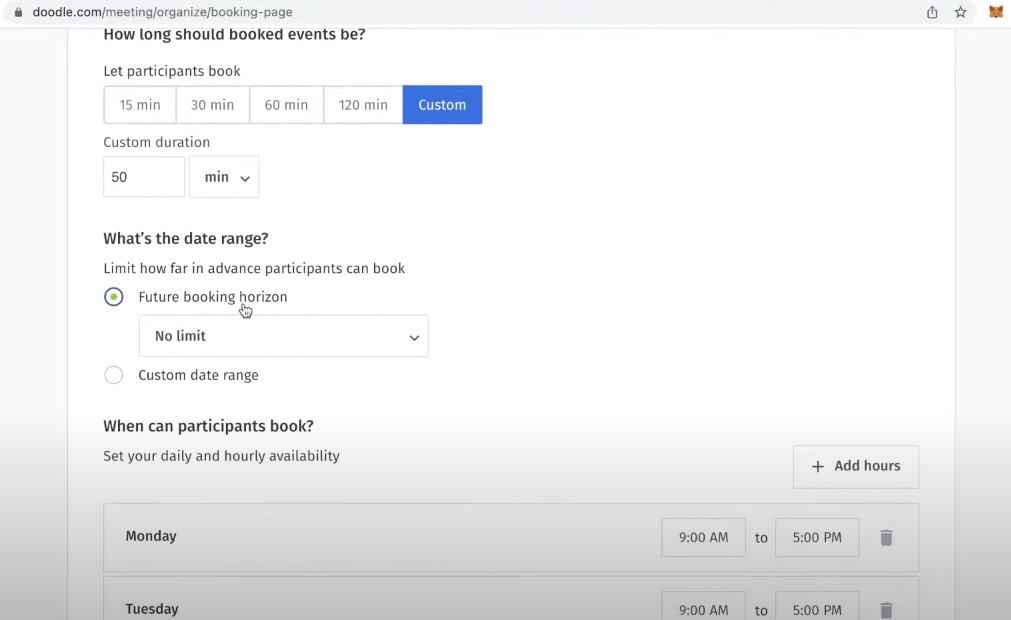Bookmark this page with the star icon

(960, 12)
